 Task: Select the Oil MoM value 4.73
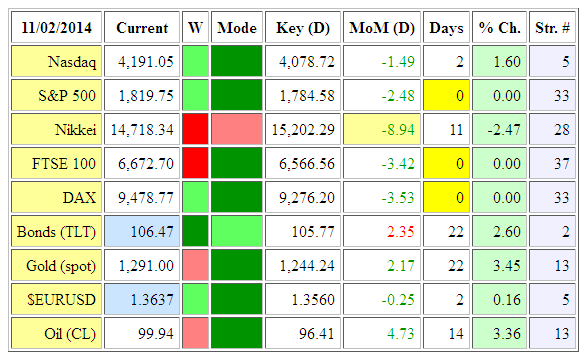click(x=382, y=333)
